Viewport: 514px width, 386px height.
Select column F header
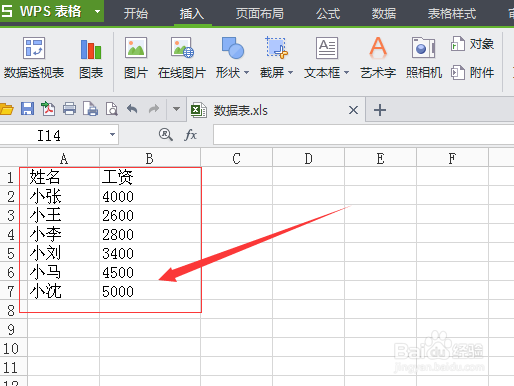[x=452, y=158]
